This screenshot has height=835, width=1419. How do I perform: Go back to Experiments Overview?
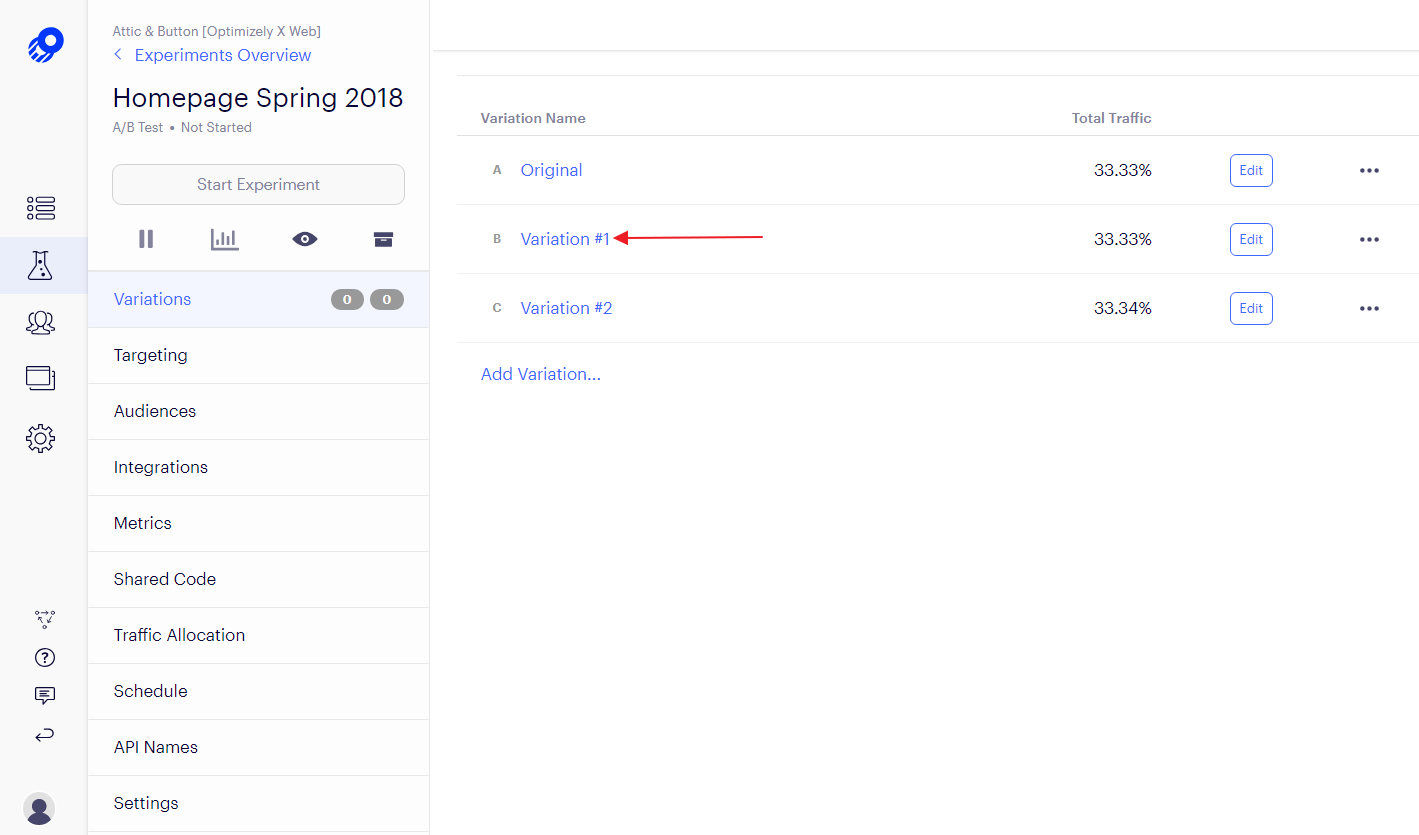(x=222, y=55)
